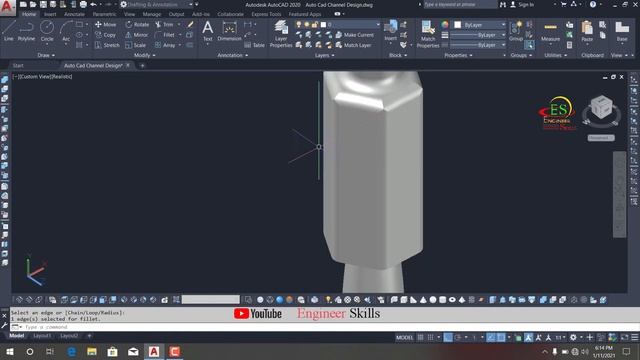The height and width of the screenshot is (360, 640).
Task: Click the Array tool
Action: click(165, 45)
